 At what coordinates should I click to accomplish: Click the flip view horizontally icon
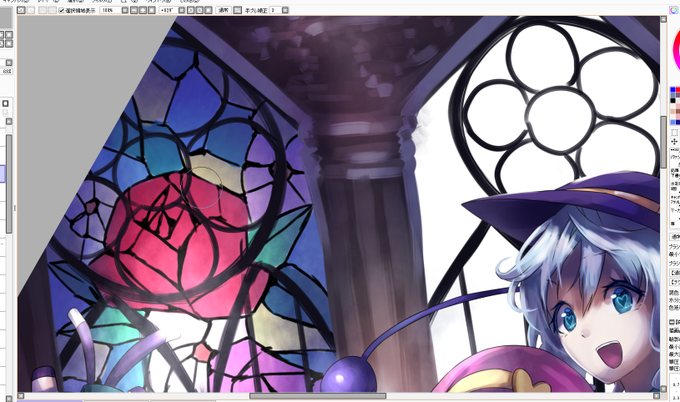point(237,10)
